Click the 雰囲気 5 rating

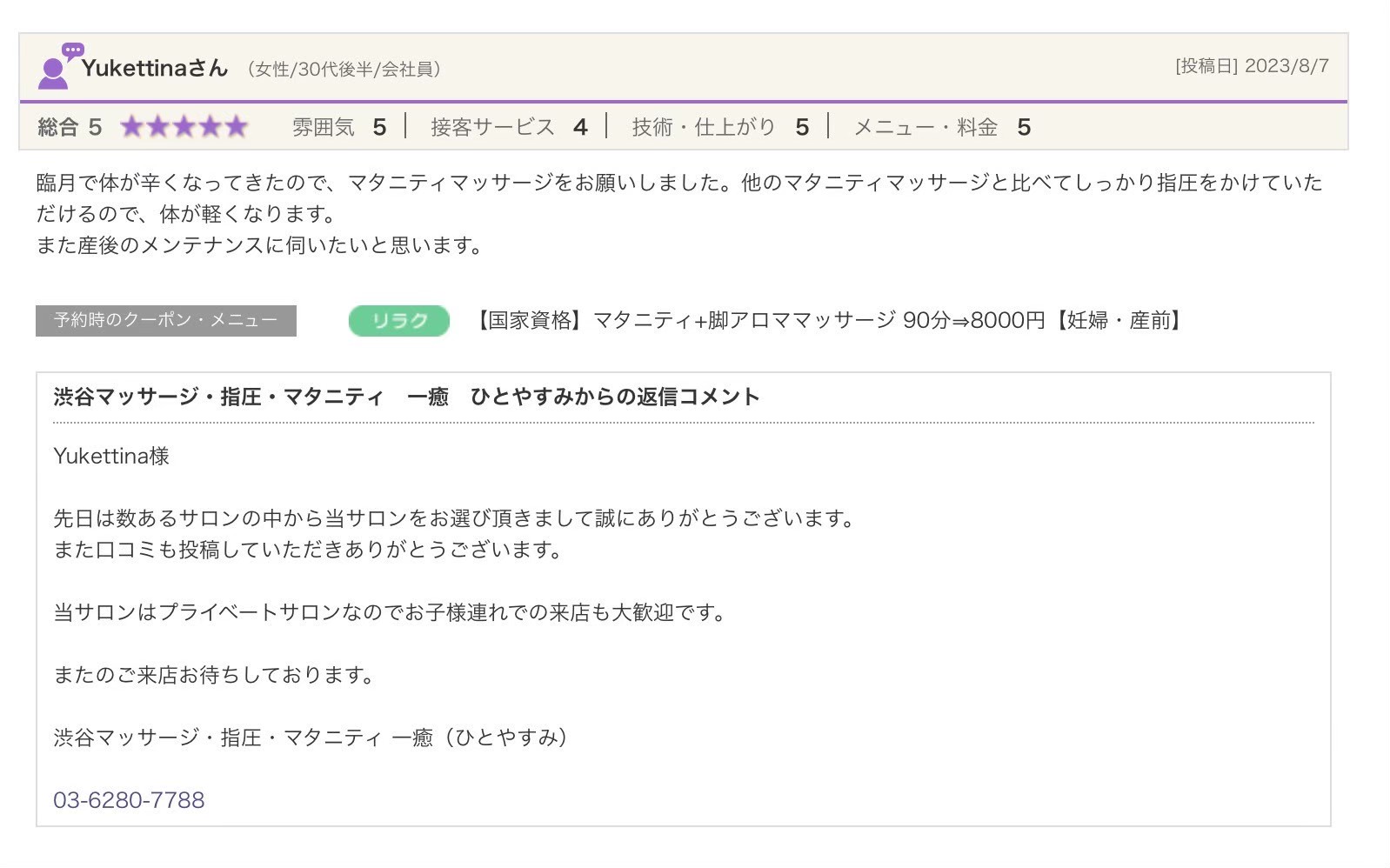(339, 127)
